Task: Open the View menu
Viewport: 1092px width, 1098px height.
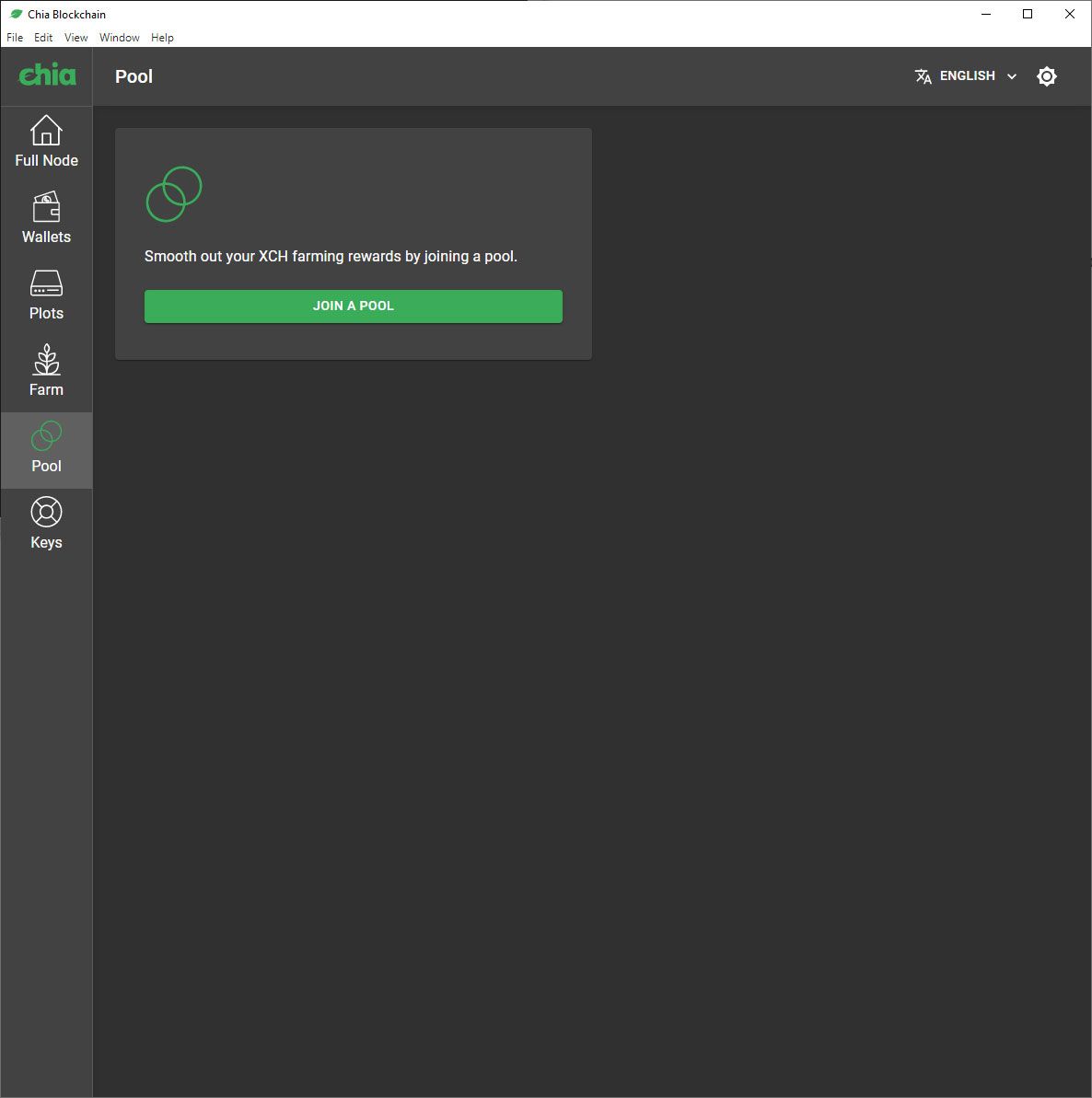Action: [76, 38]
